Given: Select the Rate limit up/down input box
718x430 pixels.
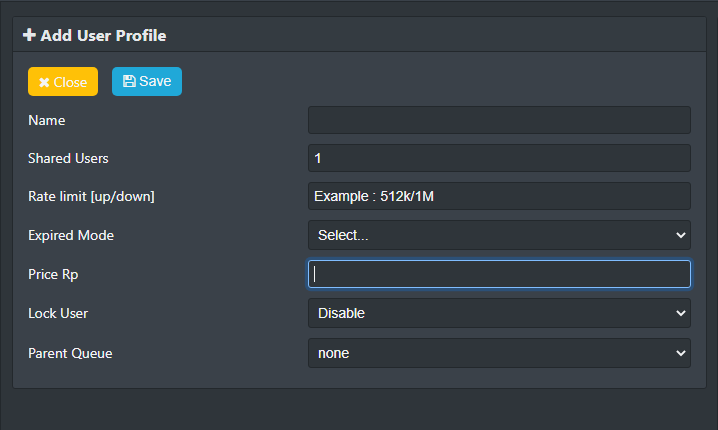Looking at the screenshot, I should coord(499,196).
